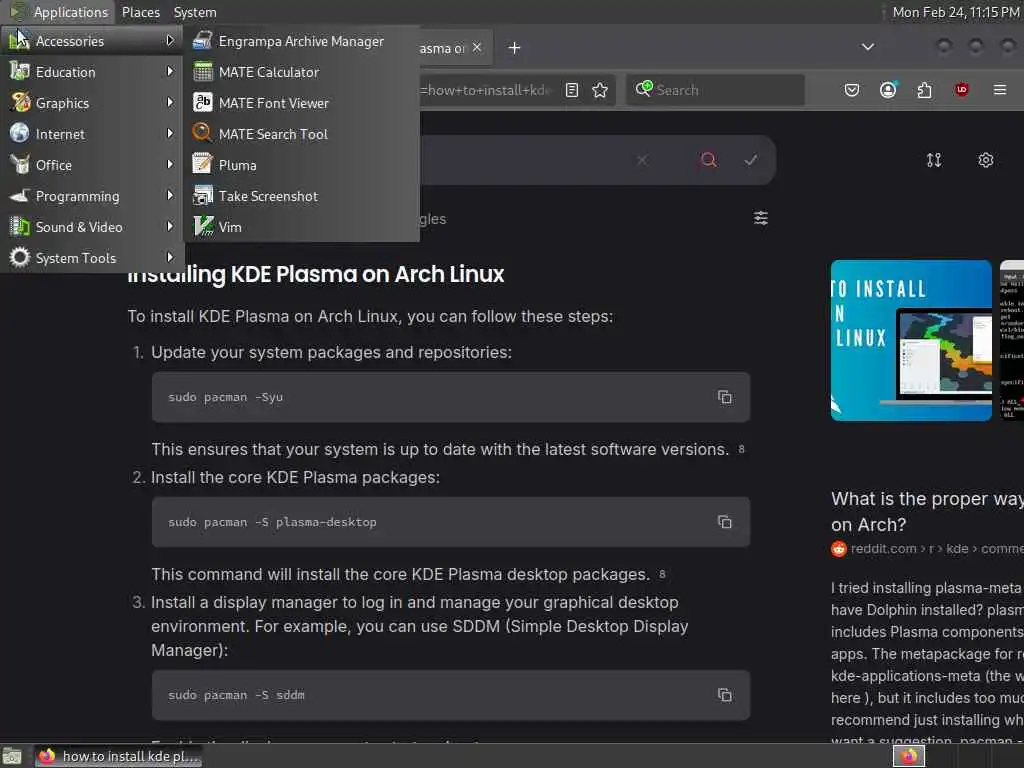The image size is (1024, 768).
Task: Click the Sound & Video icon
Action: [20, 227]
